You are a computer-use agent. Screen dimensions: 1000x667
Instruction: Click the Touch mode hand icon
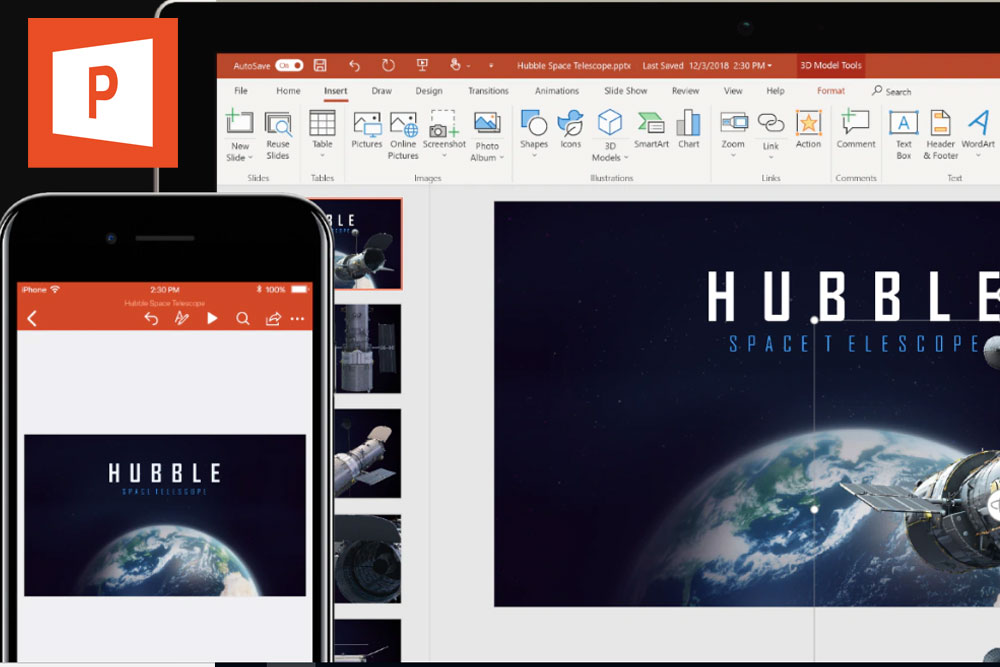tap(455, 65)
